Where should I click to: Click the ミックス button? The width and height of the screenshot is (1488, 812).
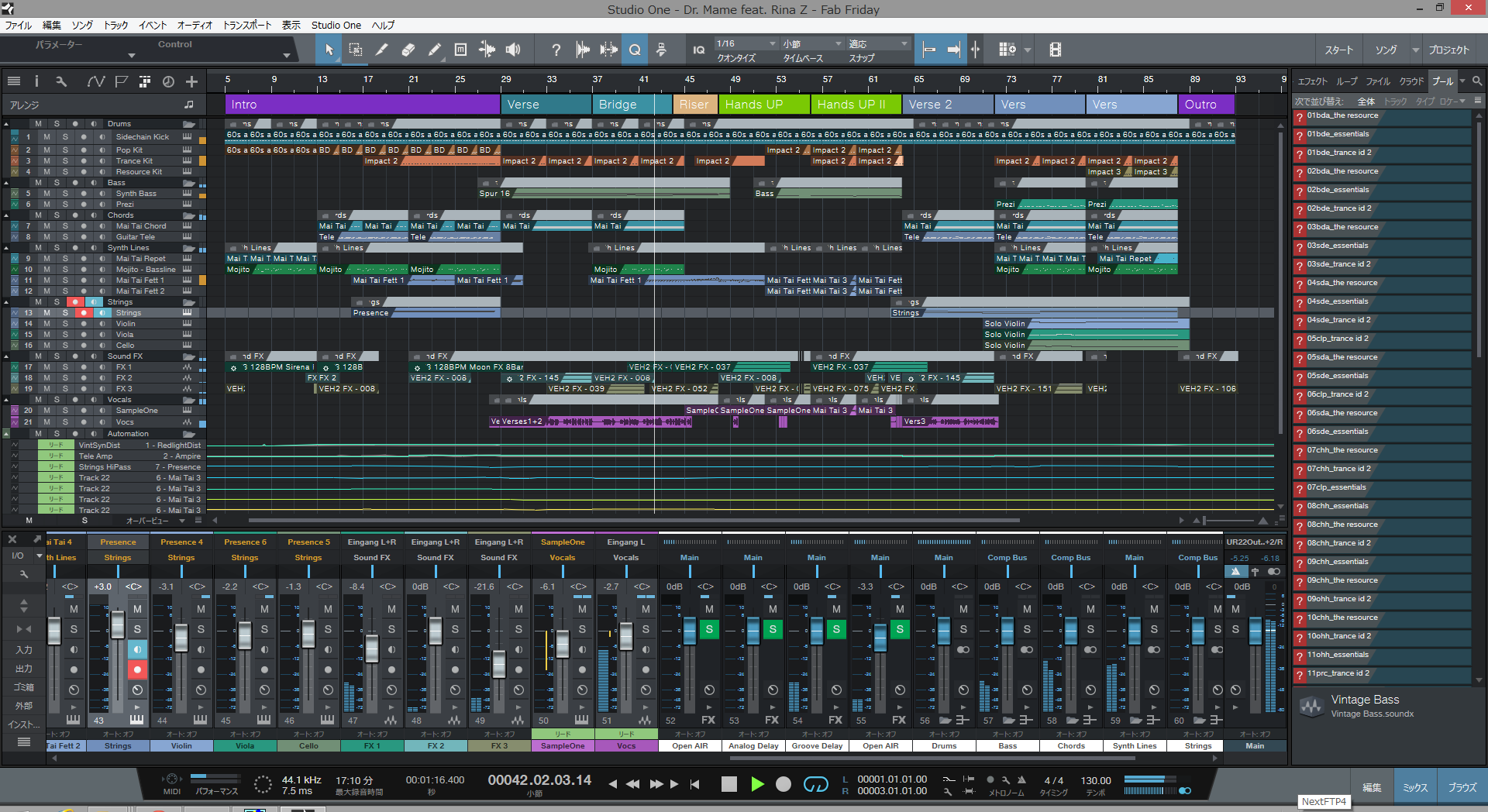tap(1415, 787)
